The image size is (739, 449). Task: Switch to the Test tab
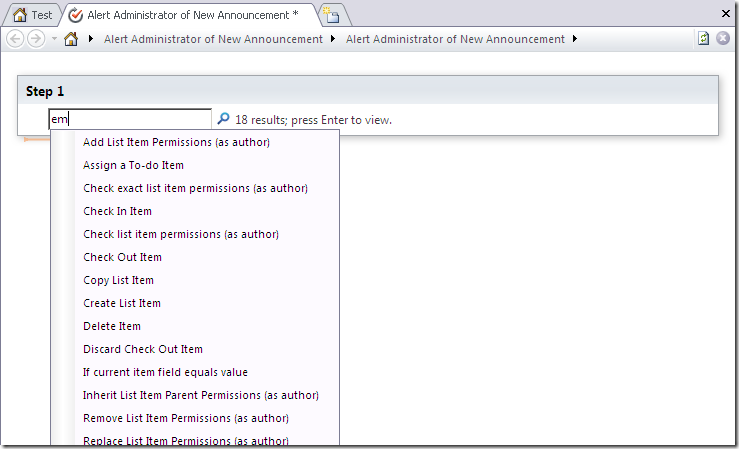point(32,15)
